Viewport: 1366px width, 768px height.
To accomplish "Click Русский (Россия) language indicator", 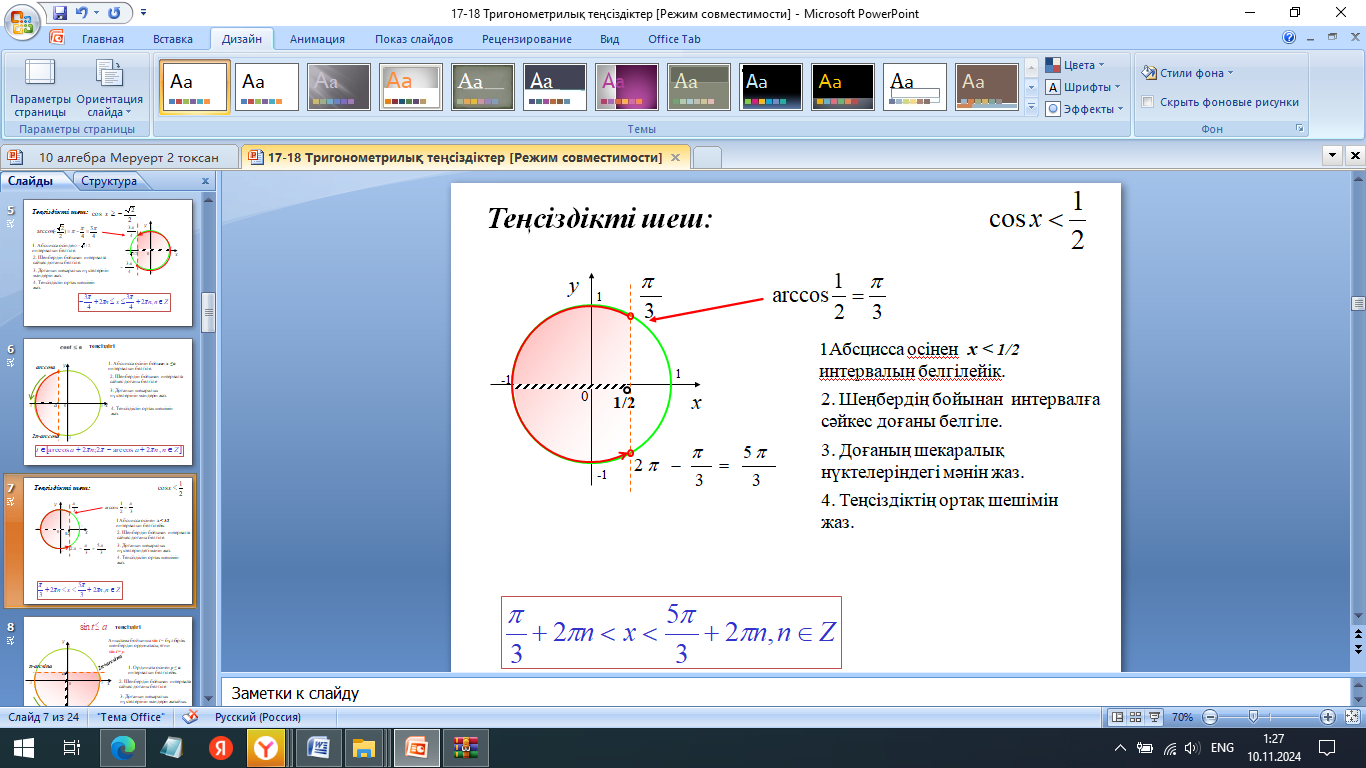I will pos(259,717).
